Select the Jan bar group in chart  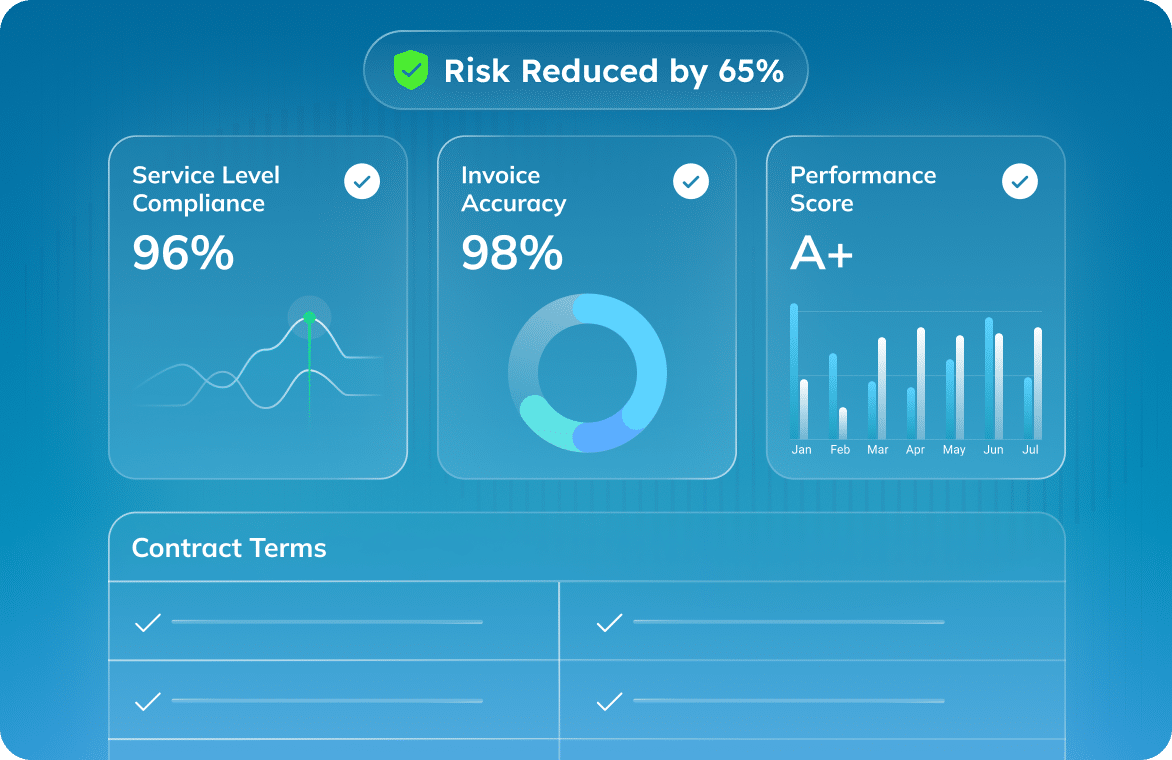799,380
